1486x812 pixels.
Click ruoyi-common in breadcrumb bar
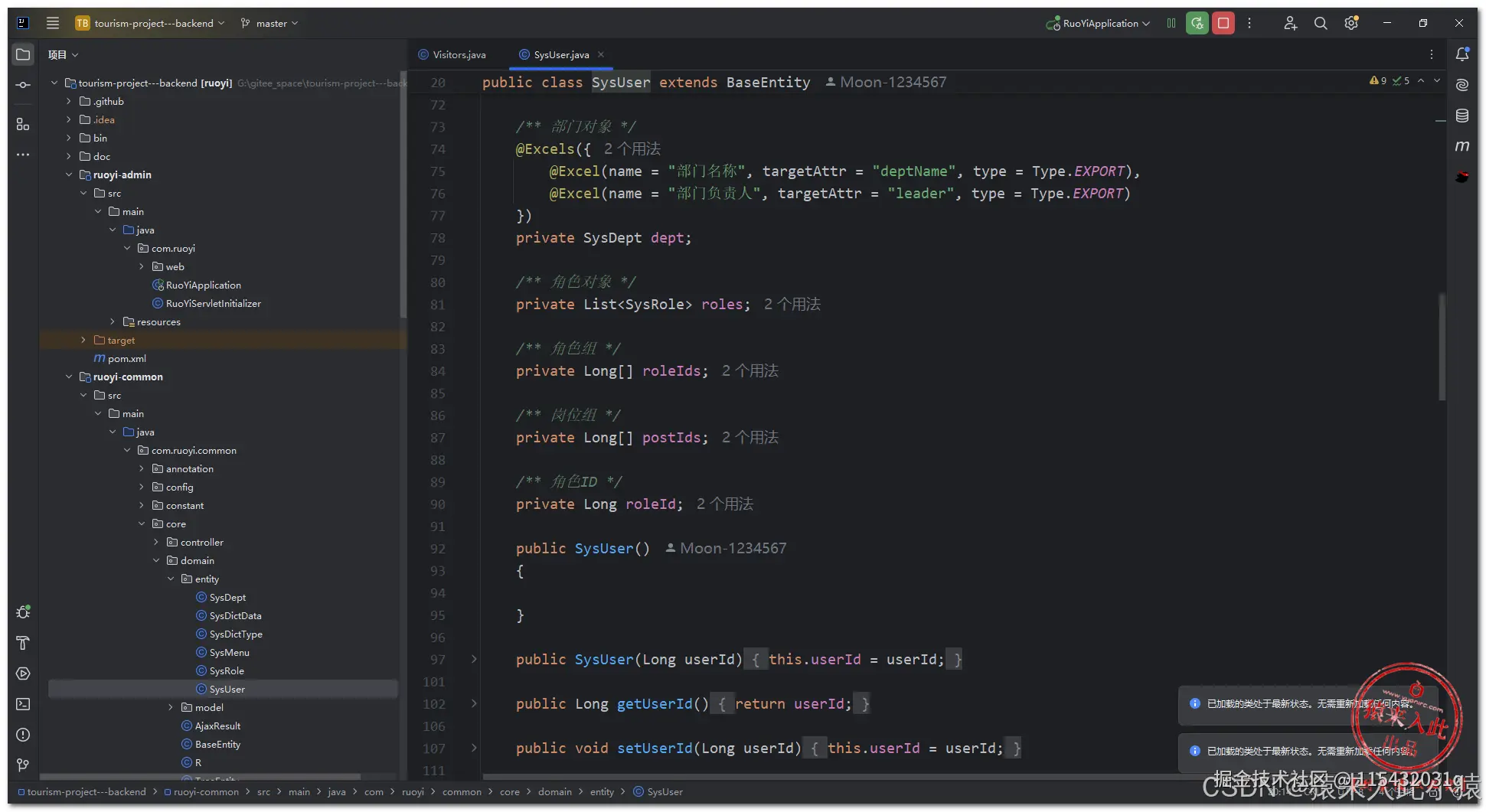(x=201, y=791)
